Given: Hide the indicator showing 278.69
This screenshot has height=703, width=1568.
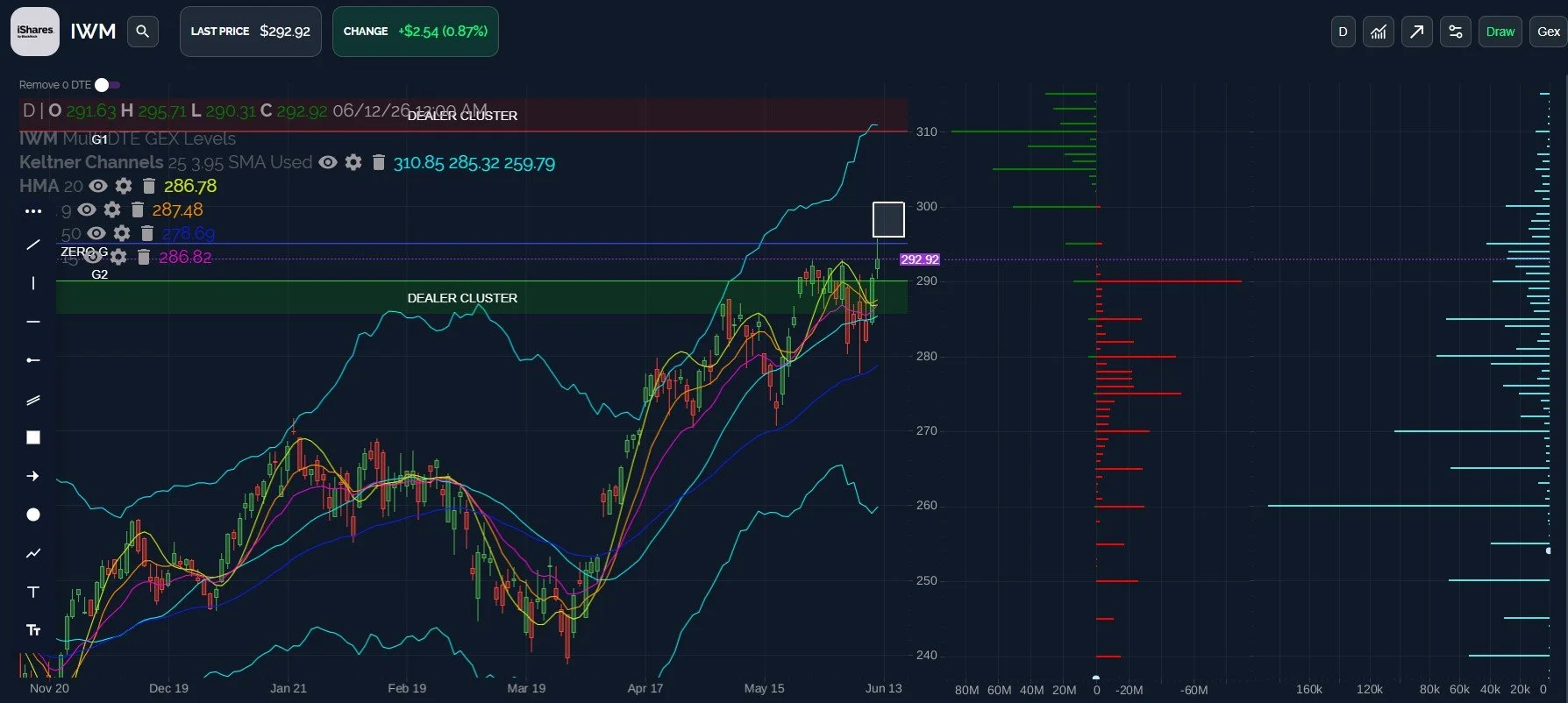Looking at the screenshot, I should coord(96,233).
